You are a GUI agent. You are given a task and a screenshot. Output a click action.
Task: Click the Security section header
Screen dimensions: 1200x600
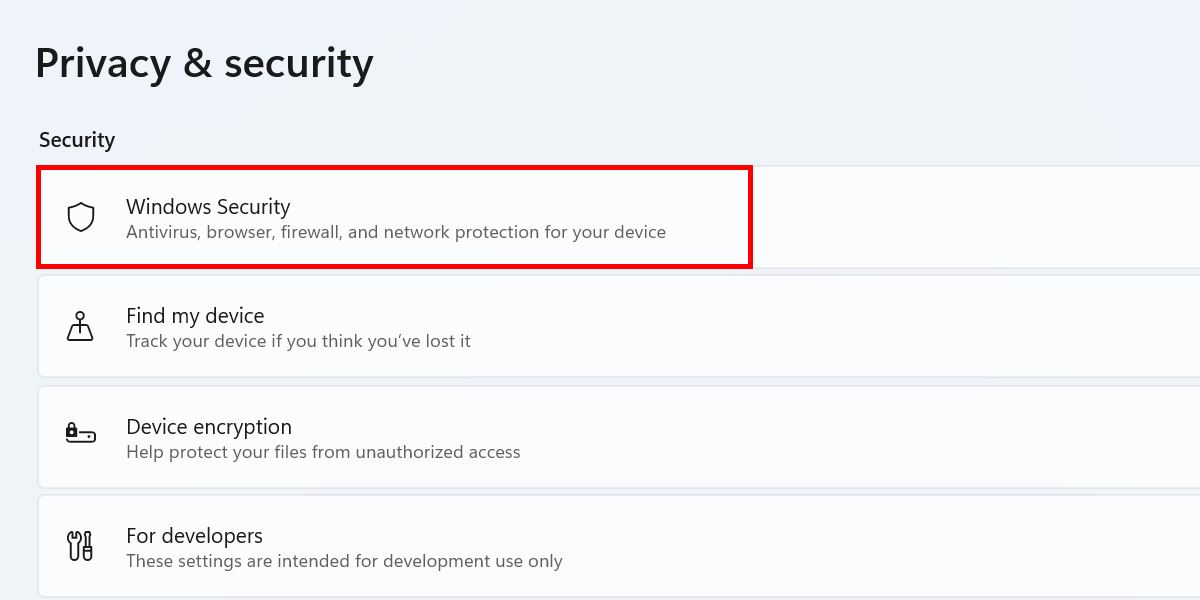coord(77,140)
